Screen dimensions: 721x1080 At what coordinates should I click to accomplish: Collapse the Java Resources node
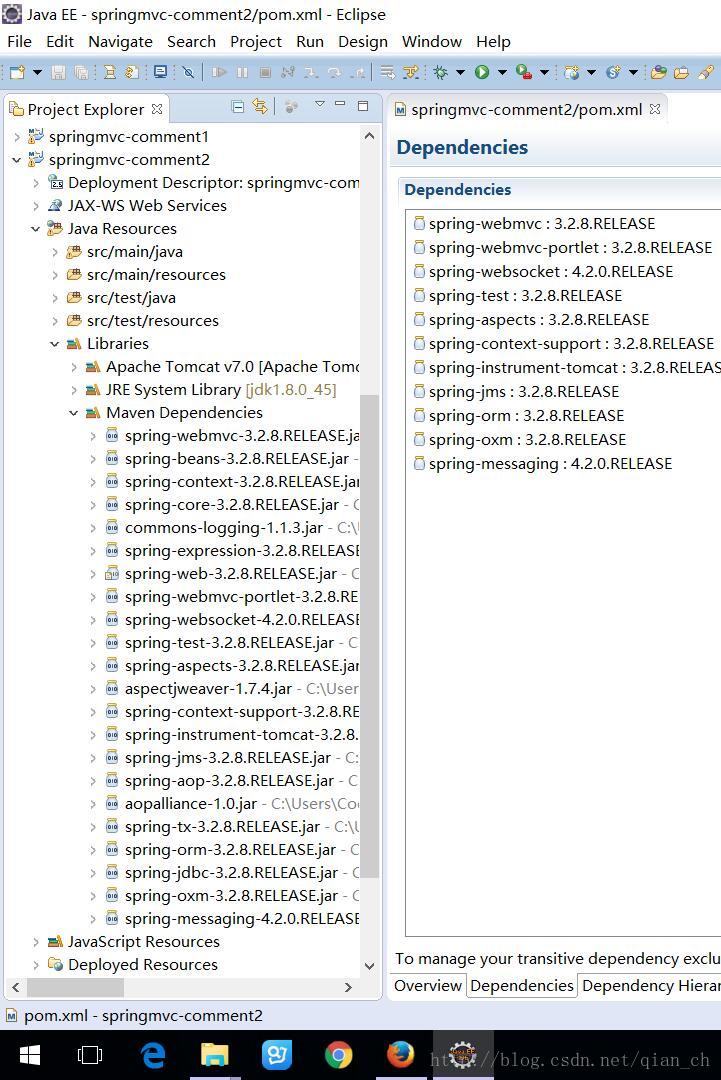pyautogui.click(x=35, y=229)
